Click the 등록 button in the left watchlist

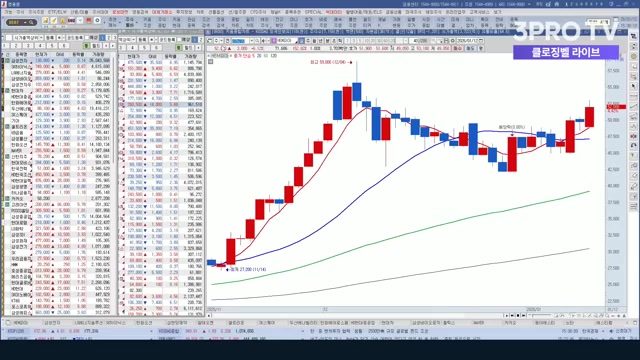coord(50,38)
